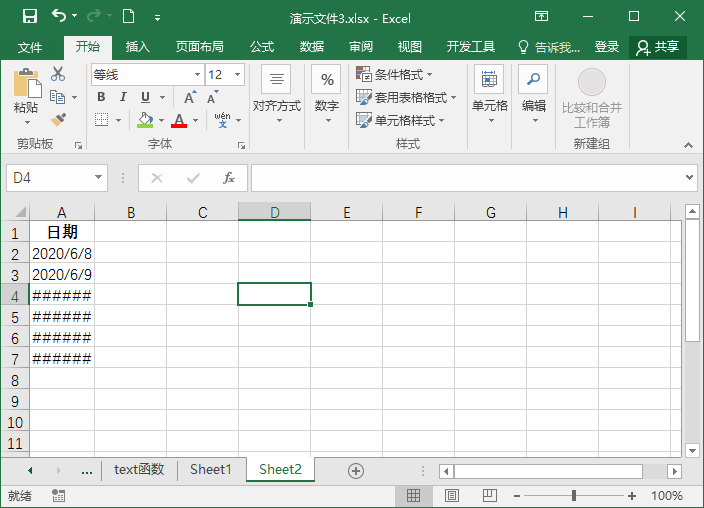Switch to the Sheet1 tab
Screen dimensions: 704x508
211,469
